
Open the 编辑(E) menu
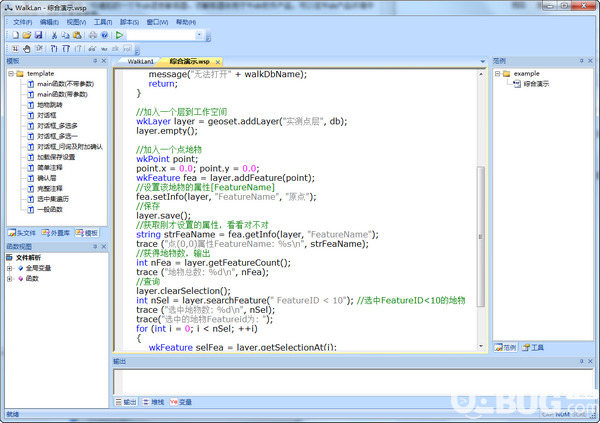[x=49, y=22]
